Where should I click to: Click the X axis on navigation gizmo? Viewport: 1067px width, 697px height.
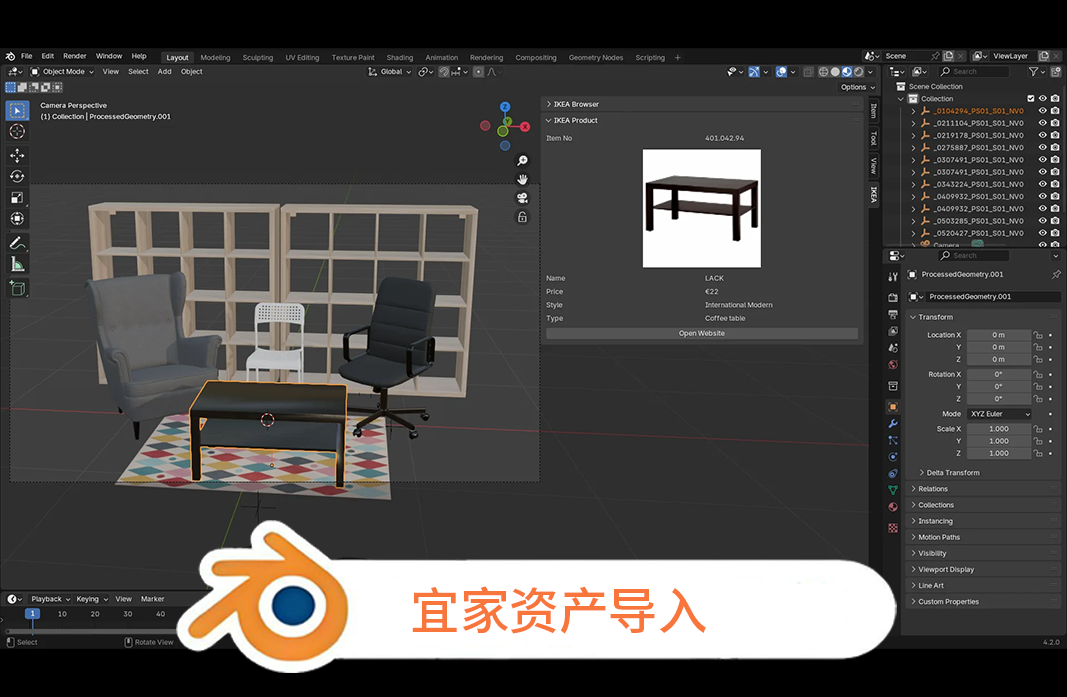(x=525, y=127)
